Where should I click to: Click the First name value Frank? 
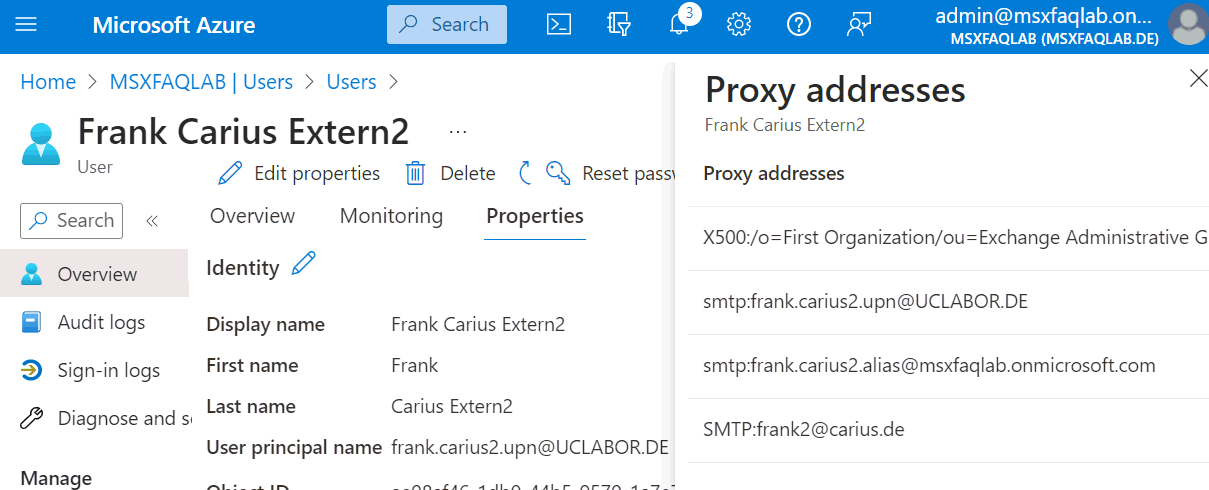(414, 366)
